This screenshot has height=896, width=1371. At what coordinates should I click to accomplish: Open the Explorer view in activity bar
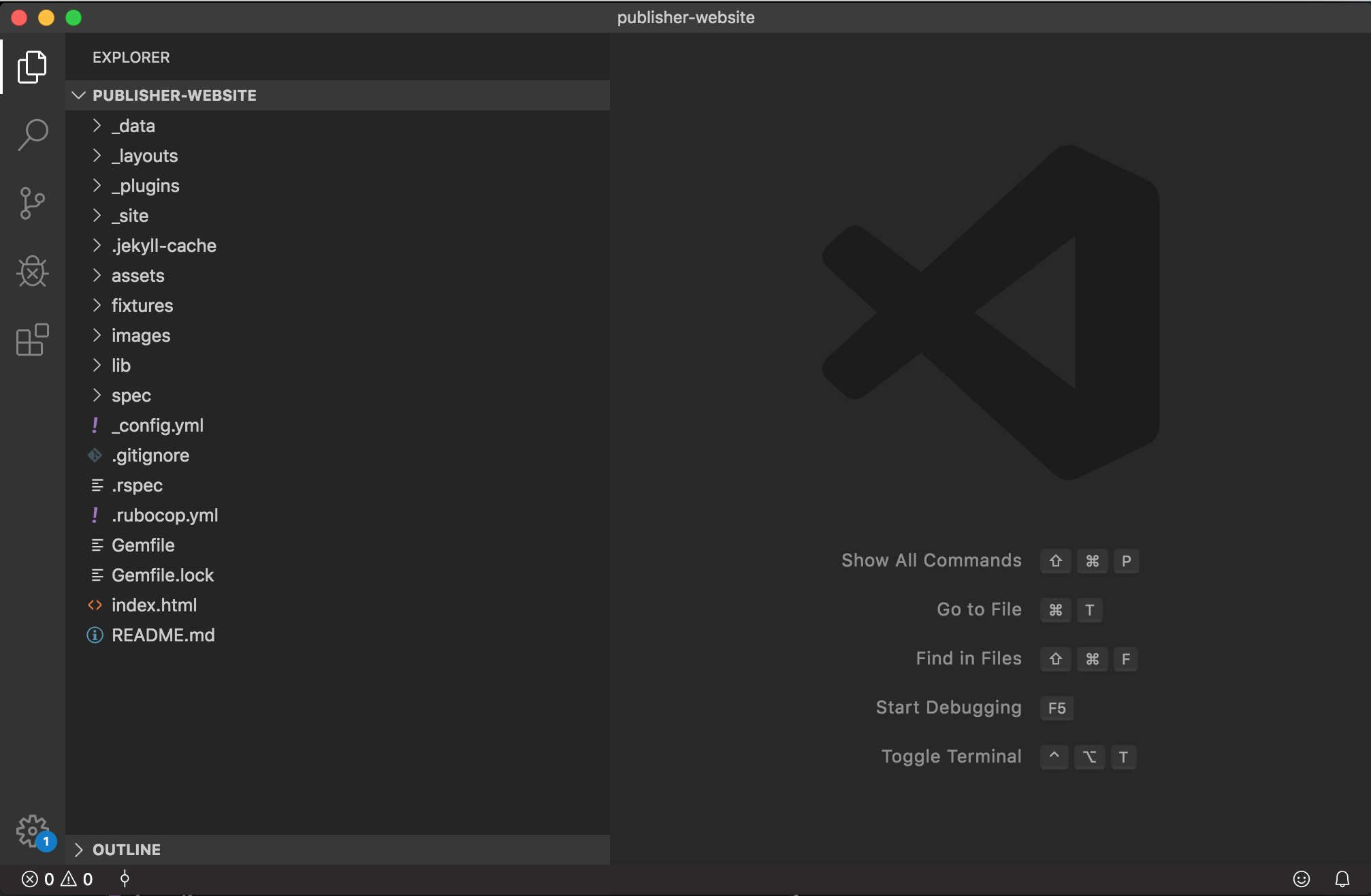[x=32, y=67]
